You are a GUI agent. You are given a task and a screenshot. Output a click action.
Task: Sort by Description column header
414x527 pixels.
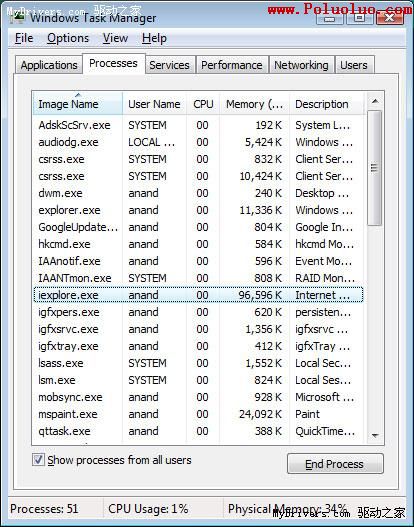coord(326,104)
